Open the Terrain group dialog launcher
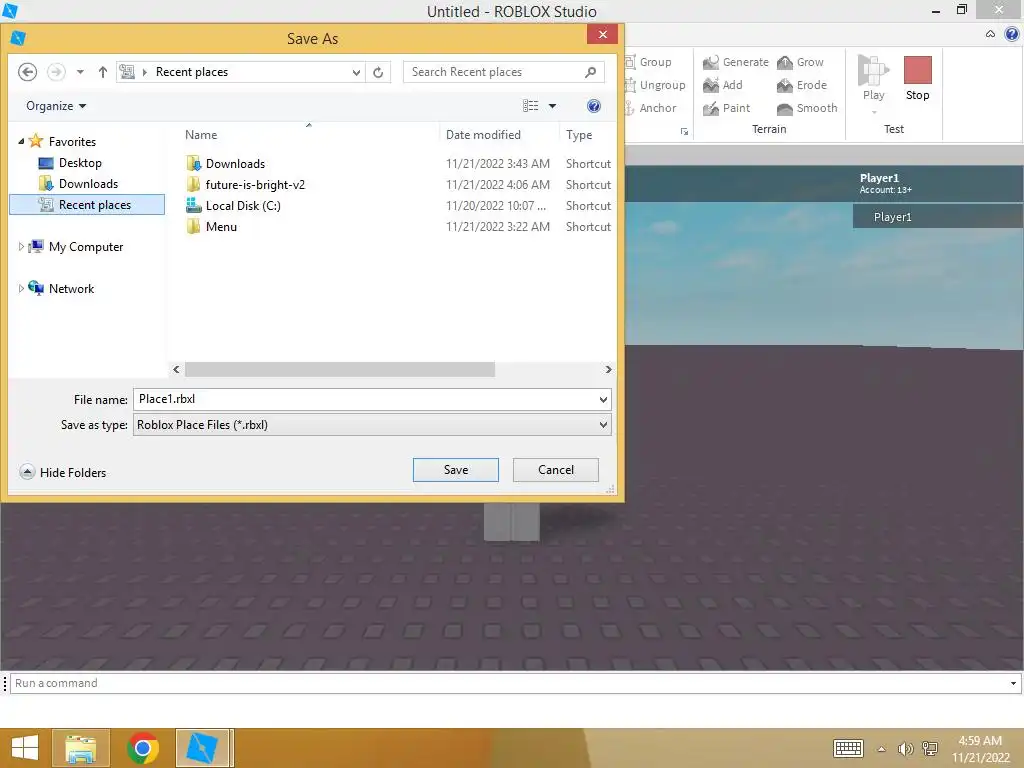 684,131
